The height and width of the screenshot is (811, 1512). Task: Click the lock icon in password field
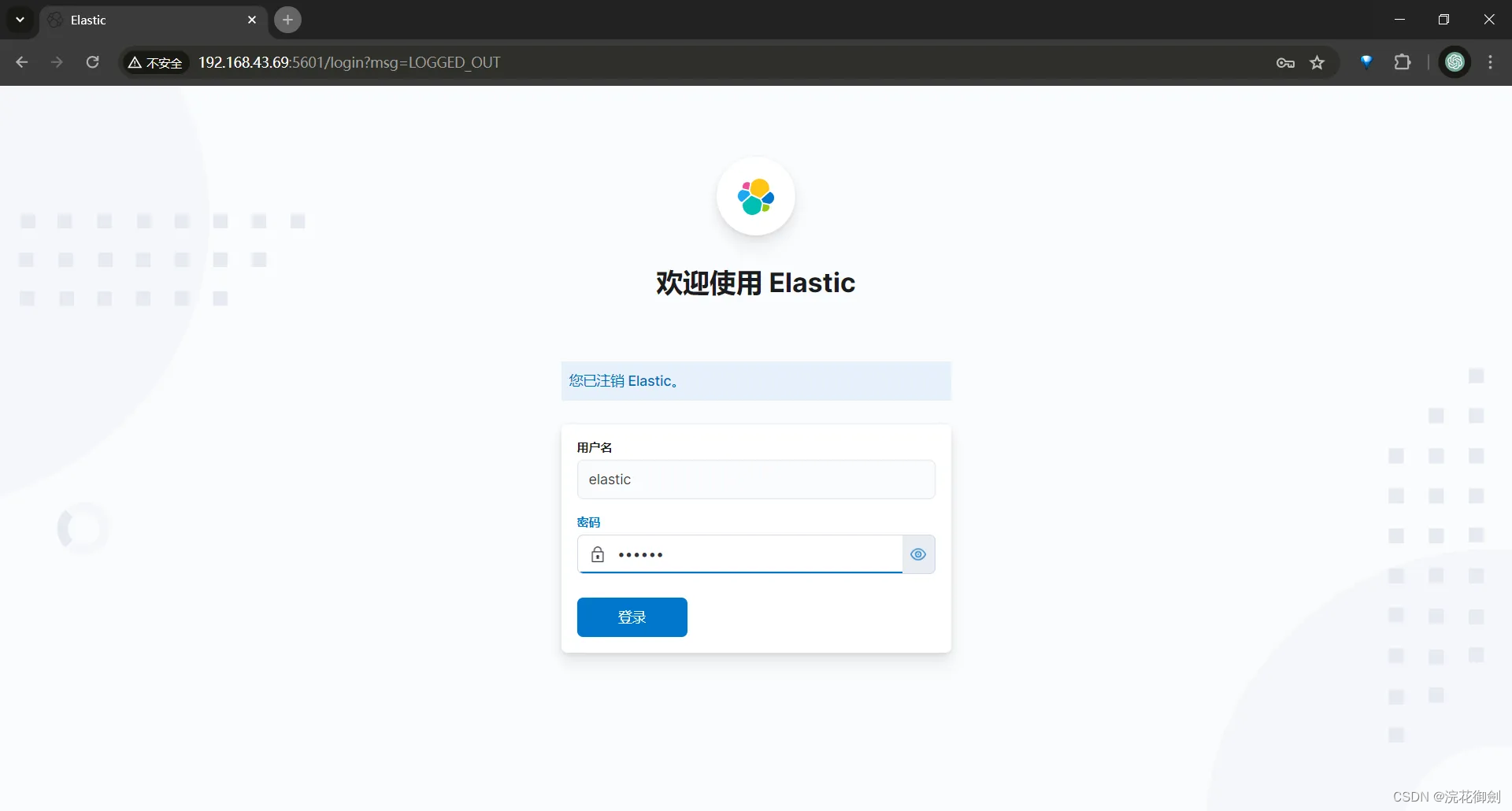point(598,554)
